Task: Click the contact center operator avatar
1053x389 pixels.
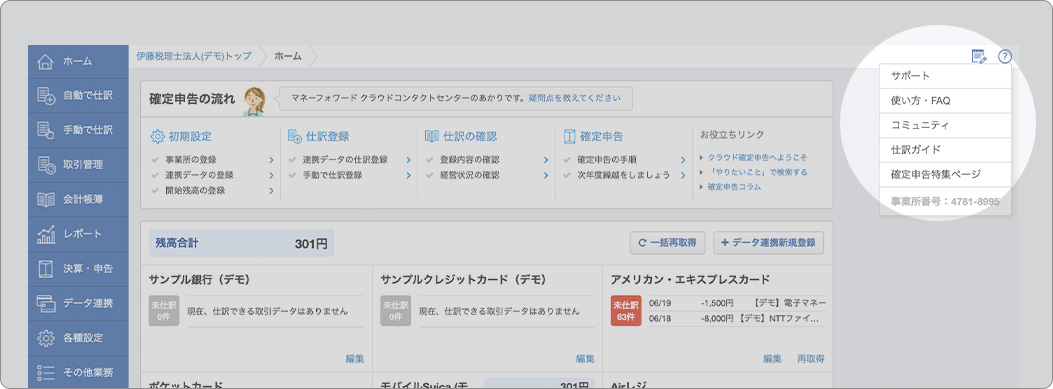Action: (255, 101)
